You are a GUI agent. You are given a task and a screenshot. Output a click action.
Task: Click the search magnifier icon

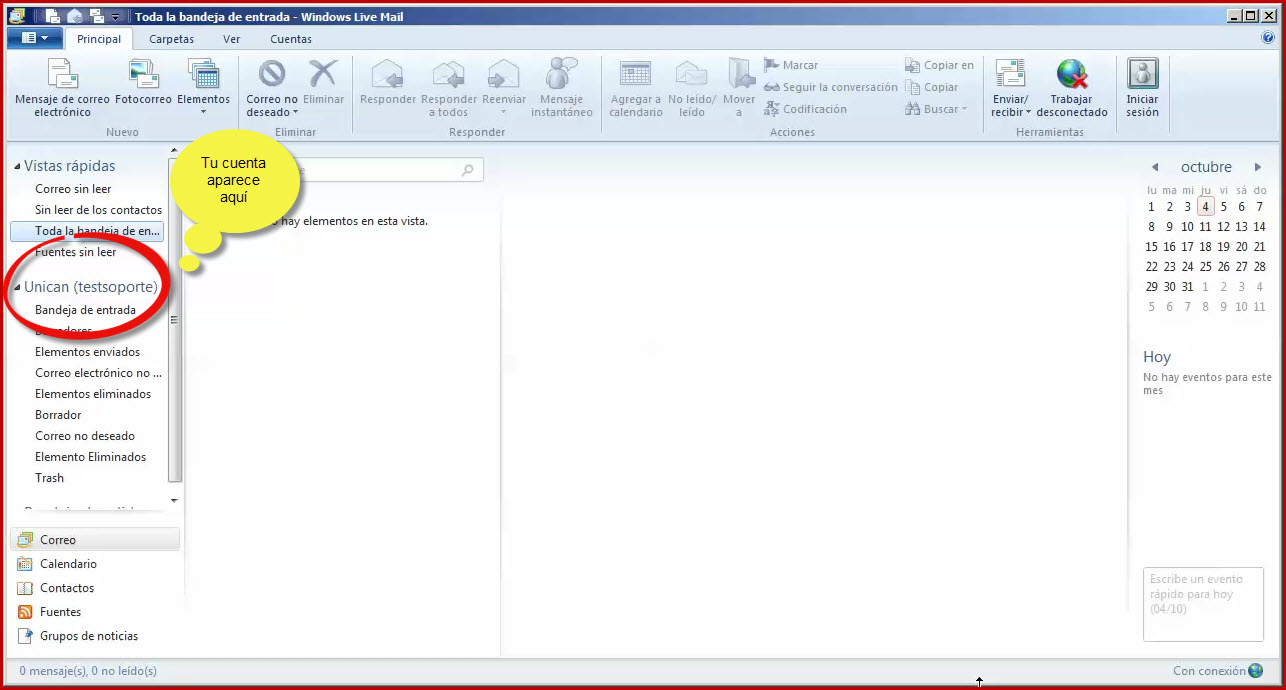tap(467, 171)
